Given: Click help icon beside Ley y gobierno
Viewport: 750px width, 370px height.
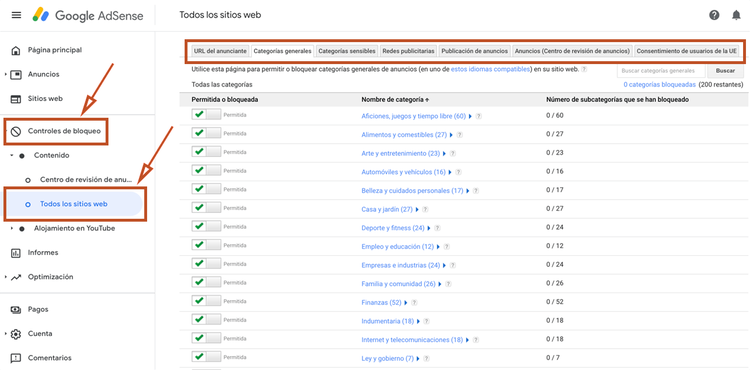Looking at the screenshot, I should (x=426, y=359).
